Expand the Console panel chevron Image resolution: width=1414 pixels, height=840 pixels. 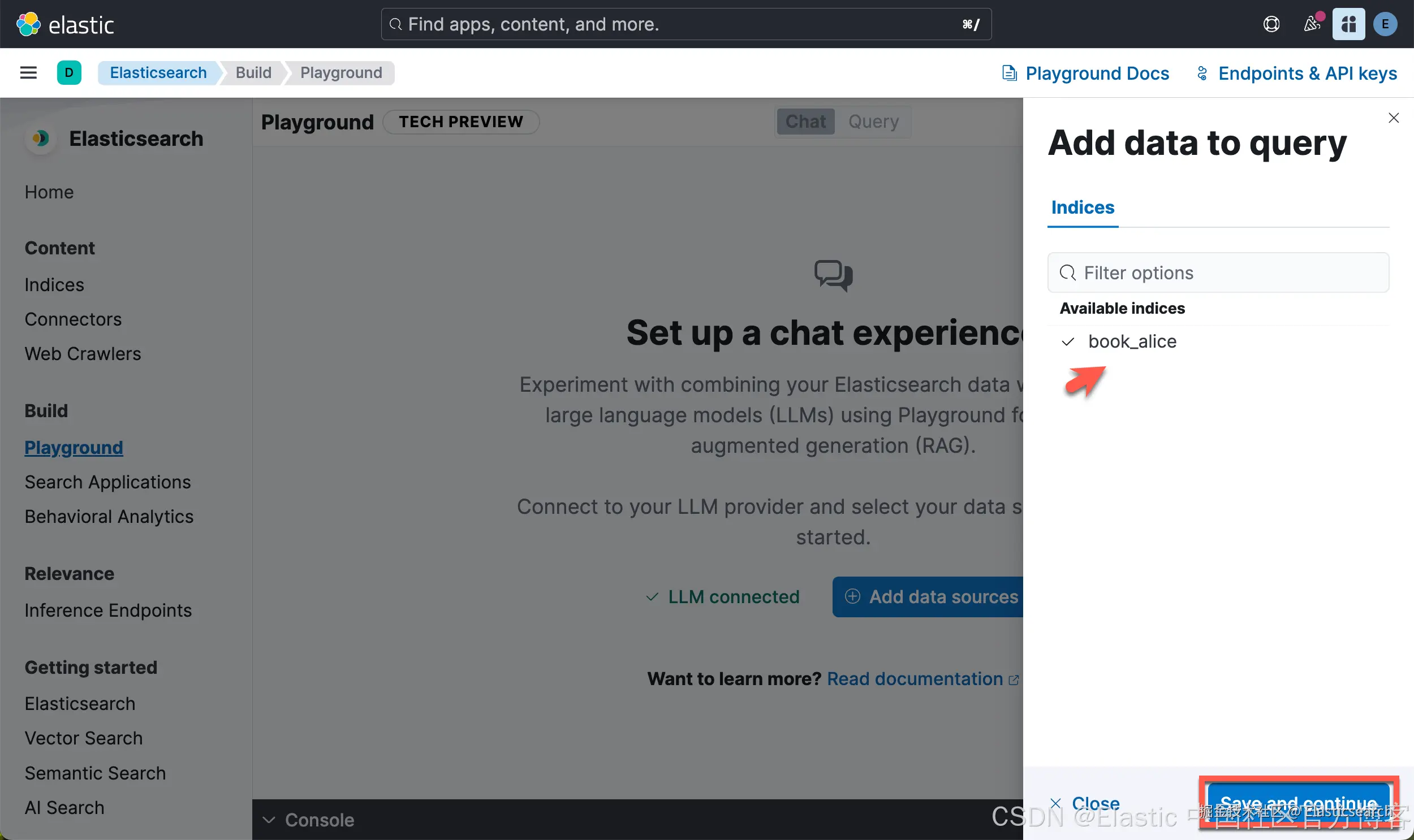click(x=269, y=820)
